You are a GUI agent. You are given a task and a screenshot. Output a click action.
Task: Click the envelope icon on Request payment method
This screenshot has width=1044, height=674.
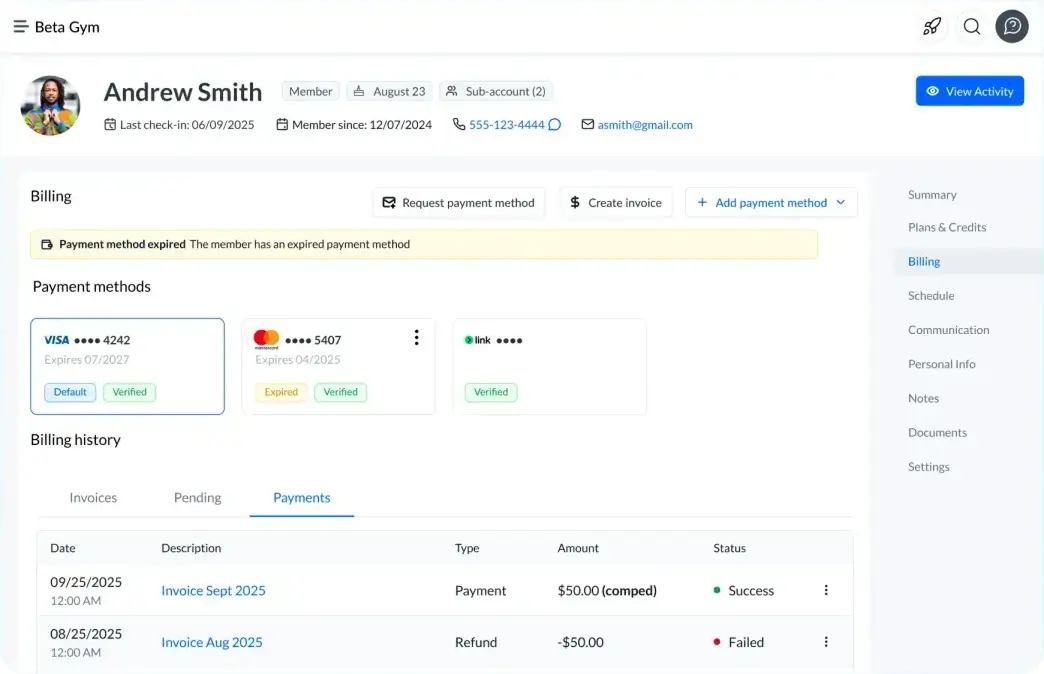coord(390,202)
